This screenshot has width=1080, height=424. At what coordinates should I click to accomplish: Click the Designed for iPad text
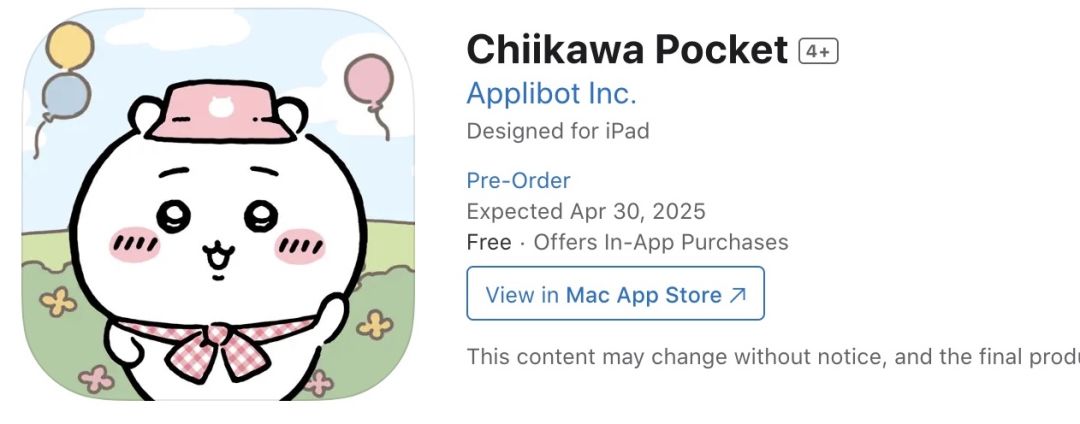coord(557,131)
